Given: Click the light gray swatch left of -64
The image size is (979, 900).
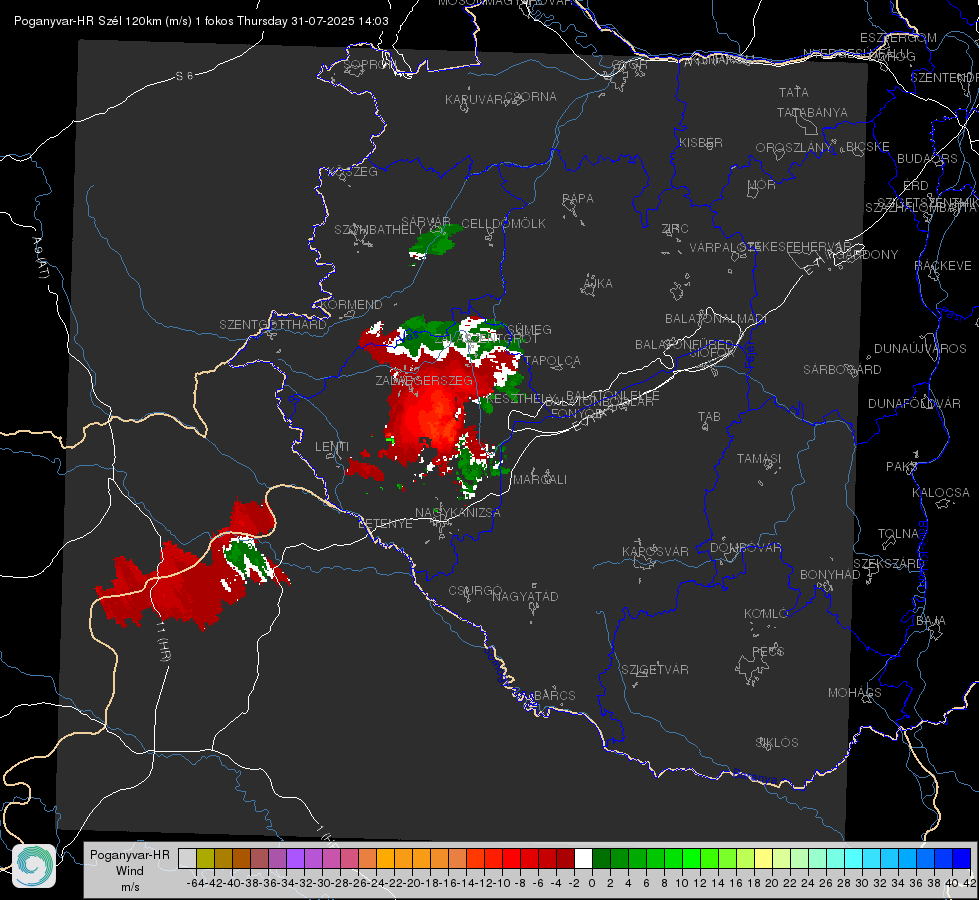Looking at the screenshot, I should coord(187,858).
